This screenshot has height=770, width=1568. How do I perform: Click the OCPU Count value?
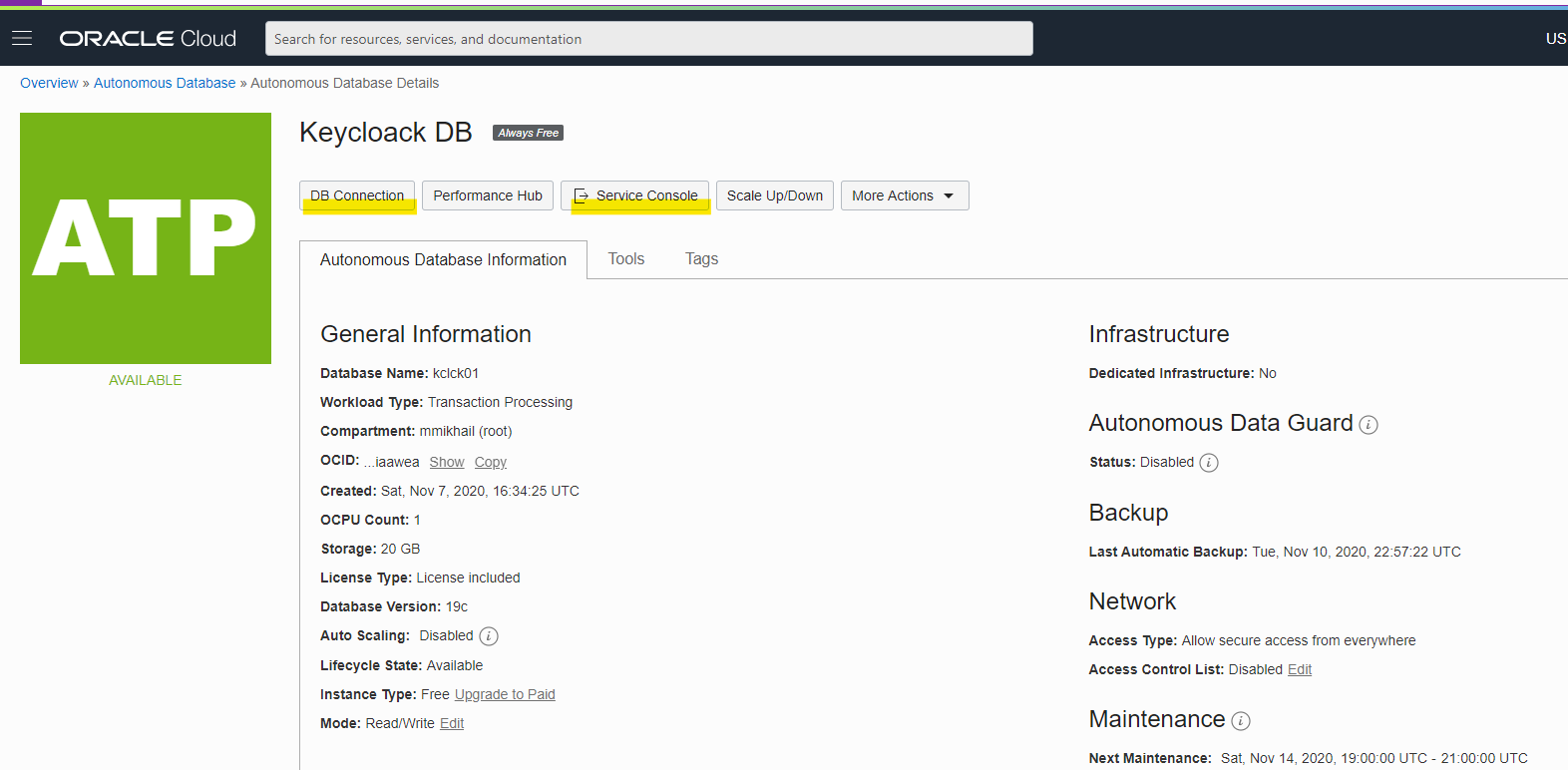[417, 520]
